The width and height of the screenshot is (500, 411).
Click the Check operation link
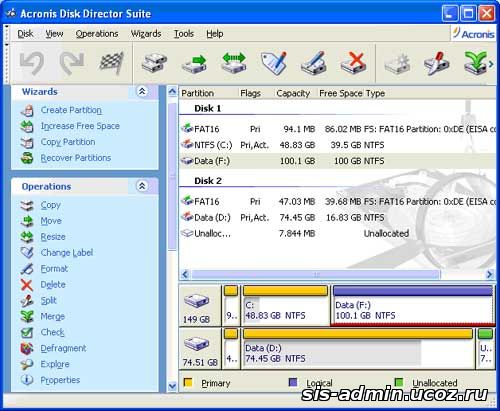[52, 332]
